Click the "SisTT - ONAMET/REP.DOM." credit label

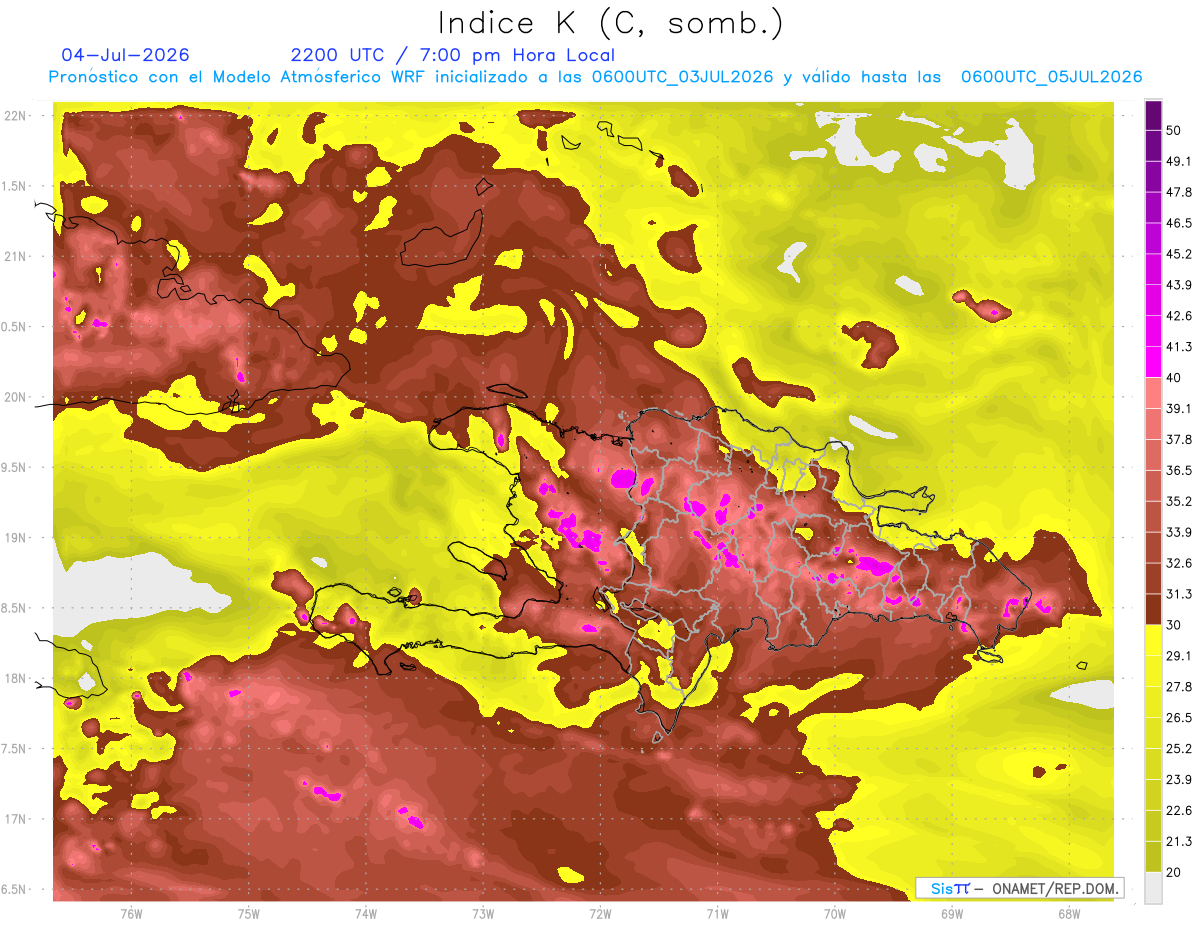(1020, 888)
